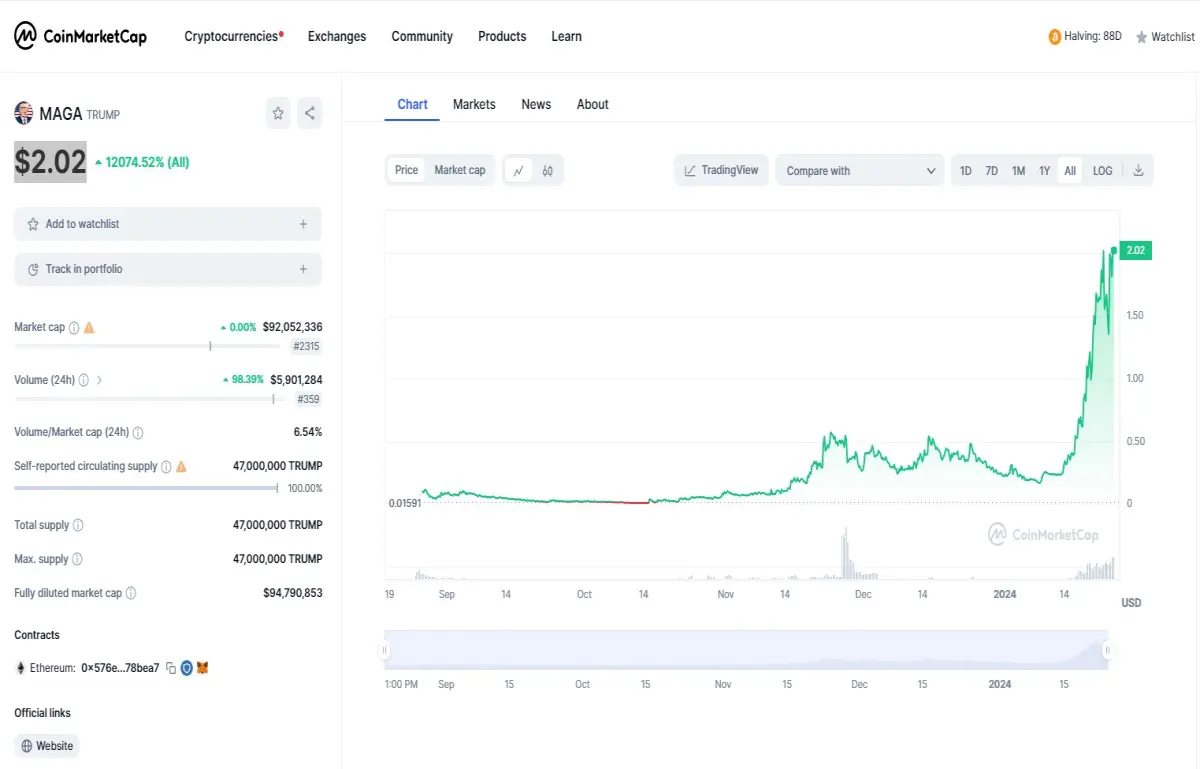Image resolution: width=1200 pixels, height=769 pixels.
Task: Click the share icon beside MAGA
Action: (310, 114)
